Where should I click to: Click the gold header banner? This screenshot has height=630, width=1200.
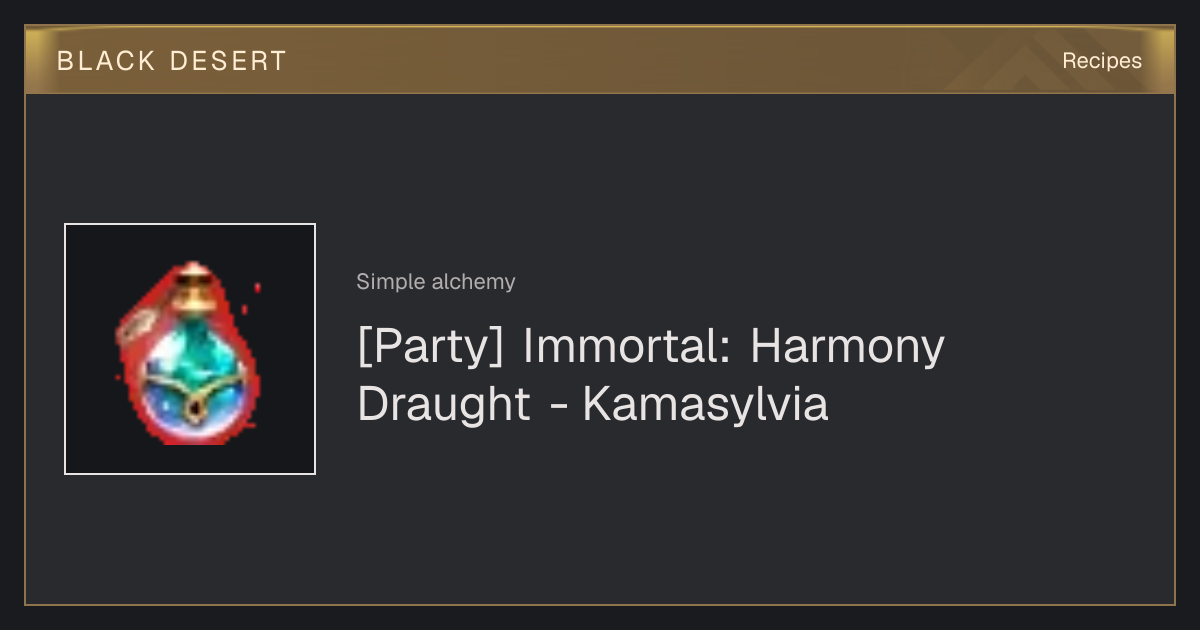tap(600, 60)
